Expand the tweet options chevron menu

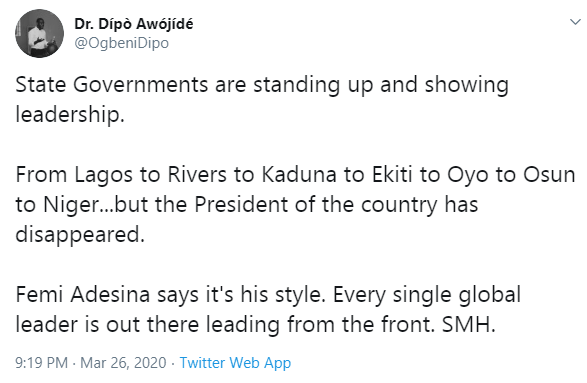[x=575, y=22]
